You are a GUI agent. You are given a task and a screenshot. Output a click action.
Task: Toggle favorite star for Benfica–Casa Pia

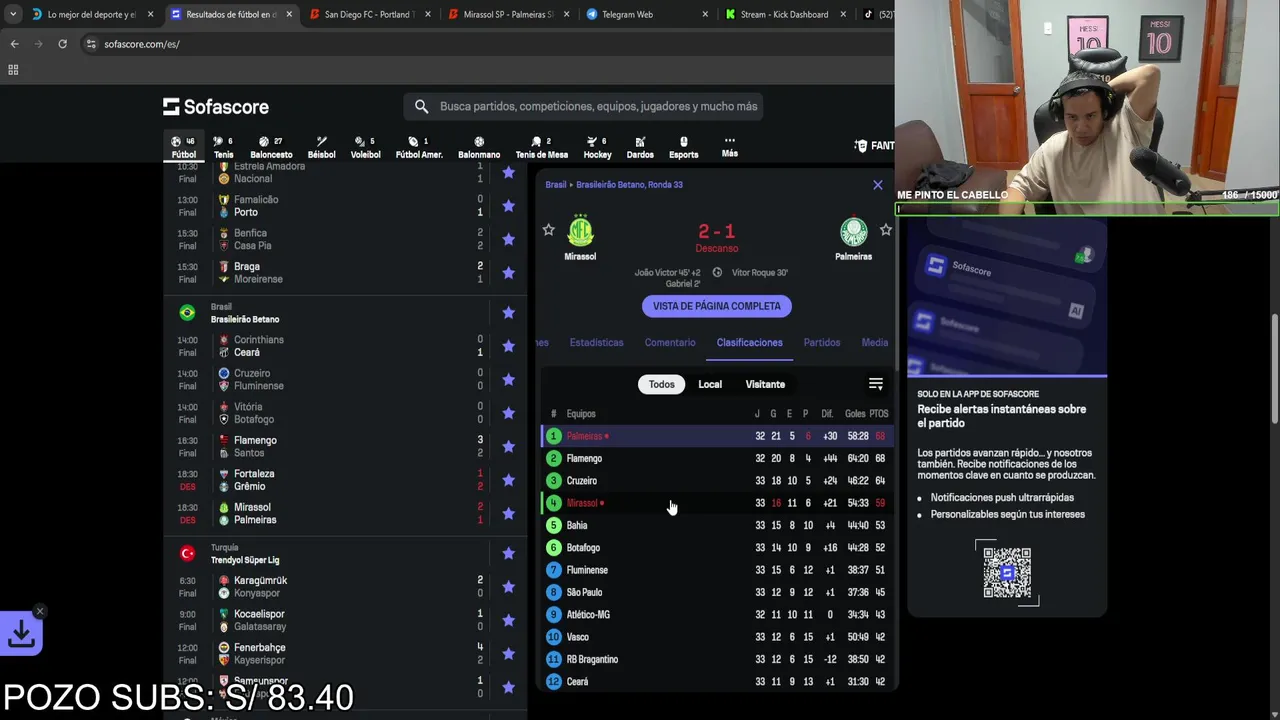click(x=508, y=239)
